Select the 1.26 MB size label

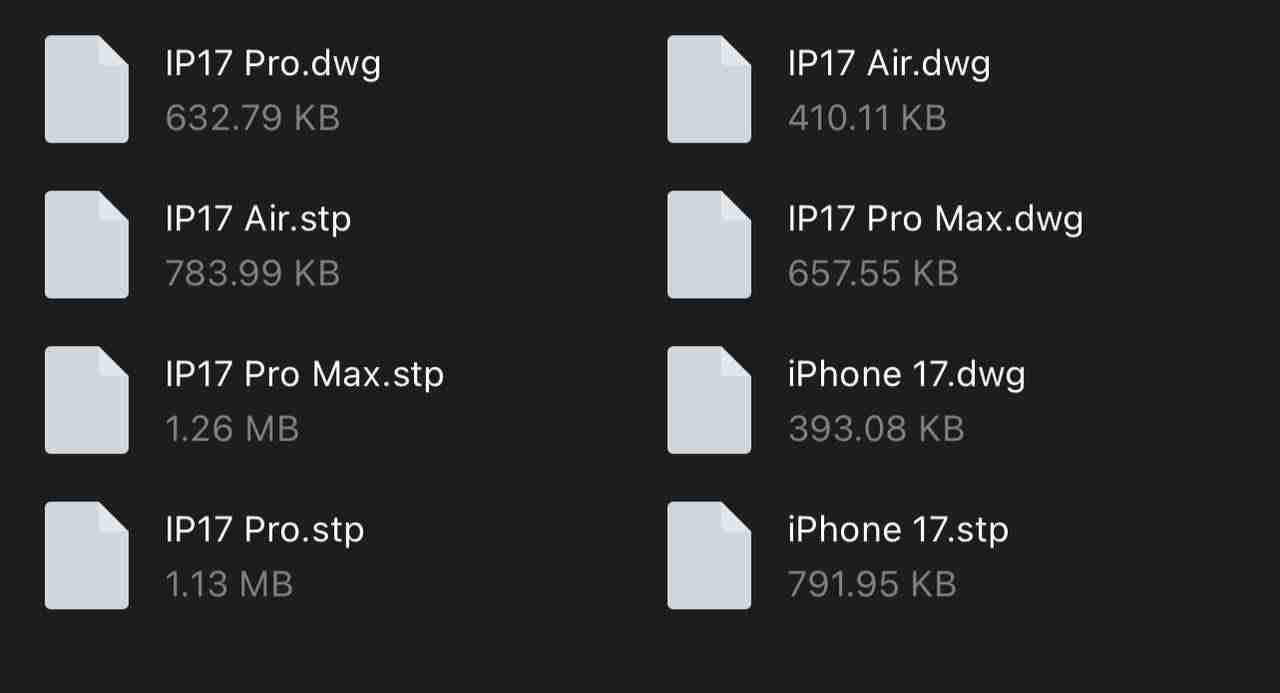tap(232, 428)
